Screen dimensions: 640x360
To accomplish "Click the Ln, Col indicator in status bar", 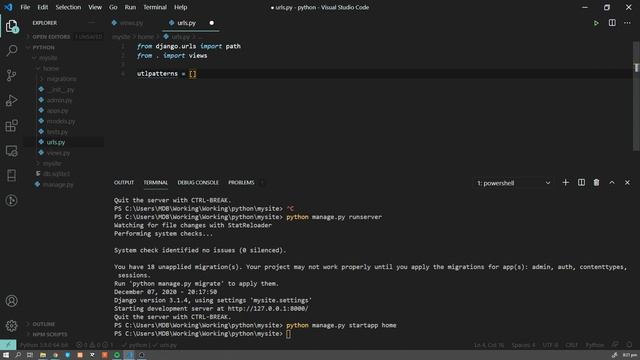I will [x=489, y=345].
